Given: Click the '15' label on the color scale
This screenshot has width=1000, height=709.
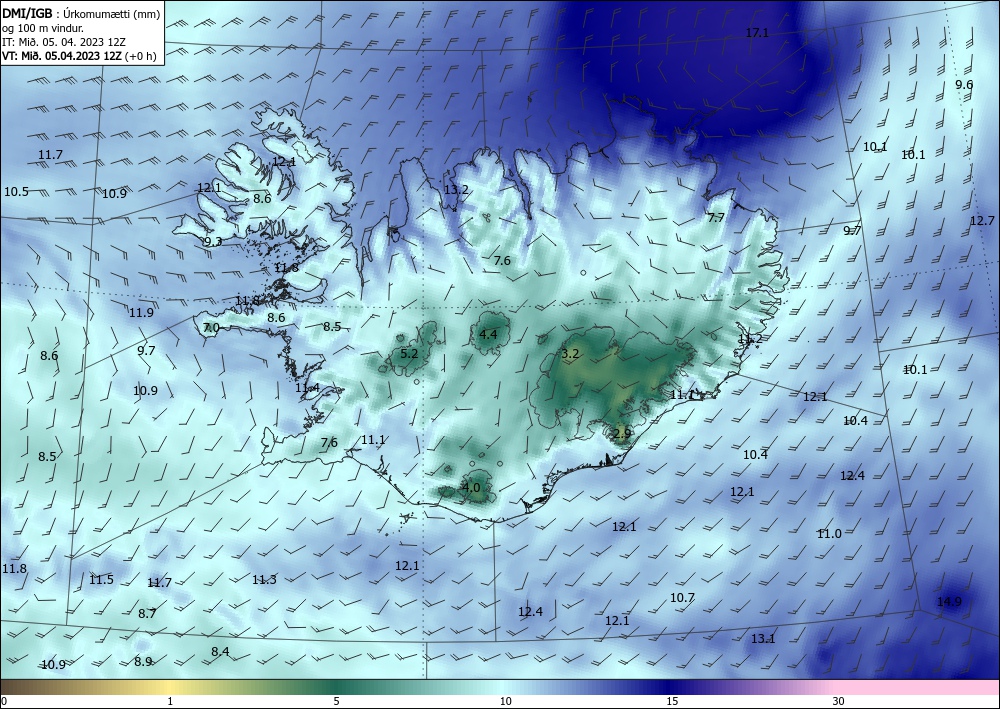Looking at the screenshot, I should coord(672,701).
